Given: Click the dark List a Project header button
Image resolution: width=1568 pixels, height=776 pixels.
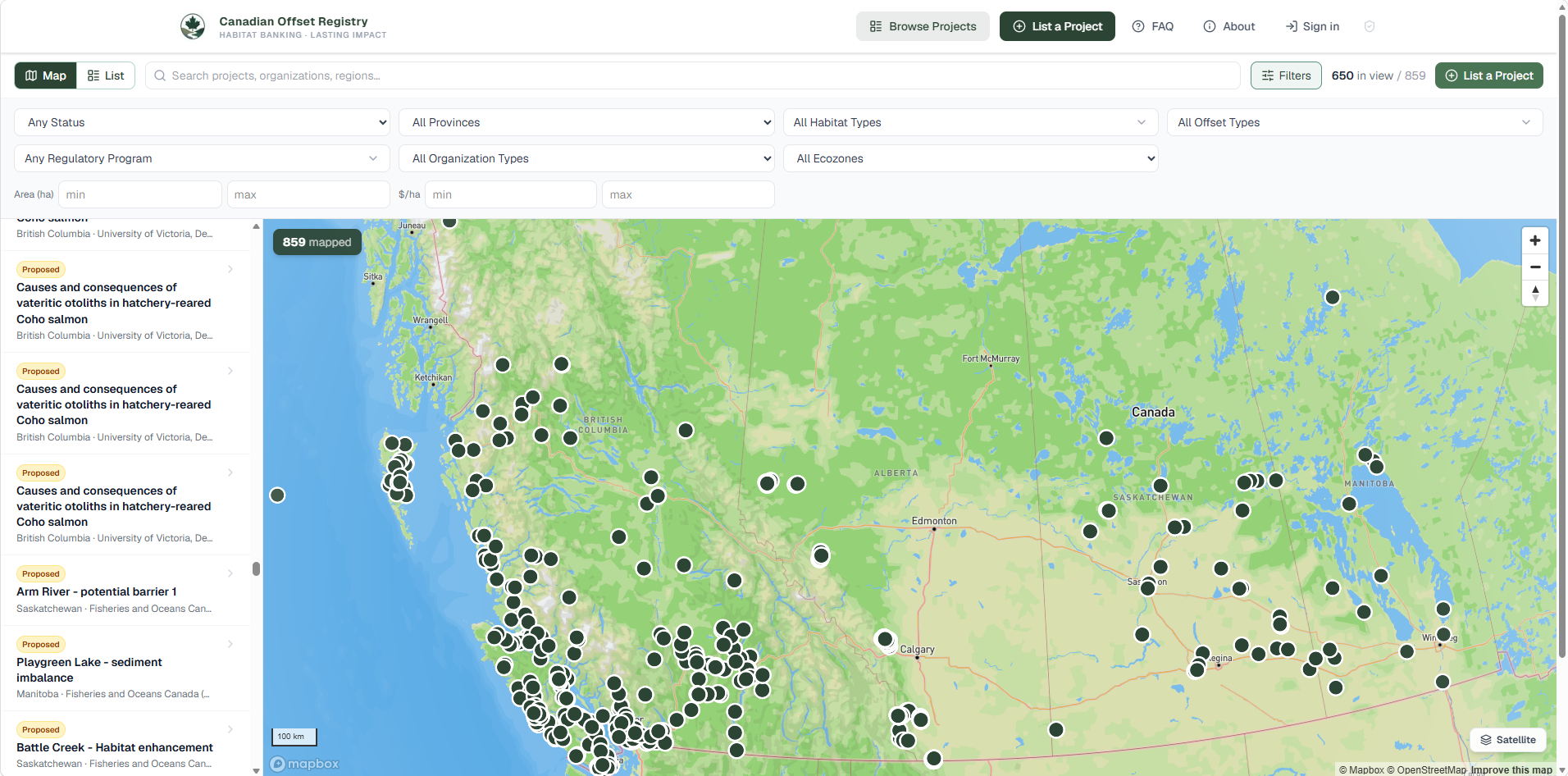Looking at the screenshot, I should (1057, 26).
